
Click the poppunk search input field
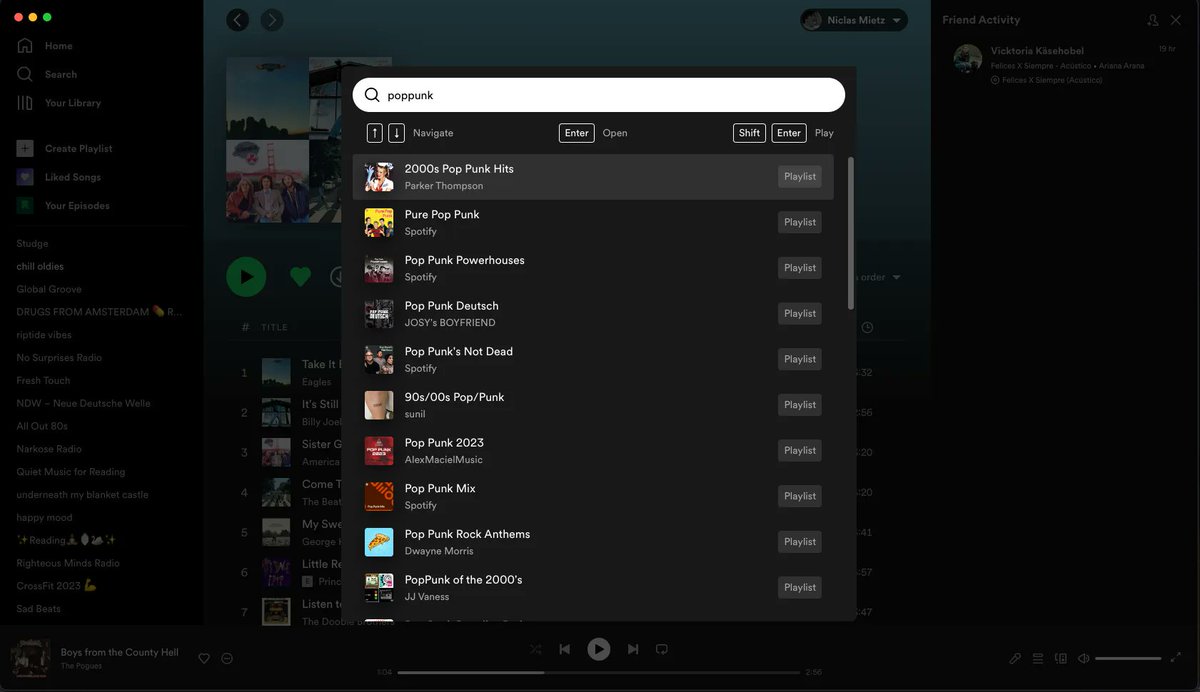(598, 95)
